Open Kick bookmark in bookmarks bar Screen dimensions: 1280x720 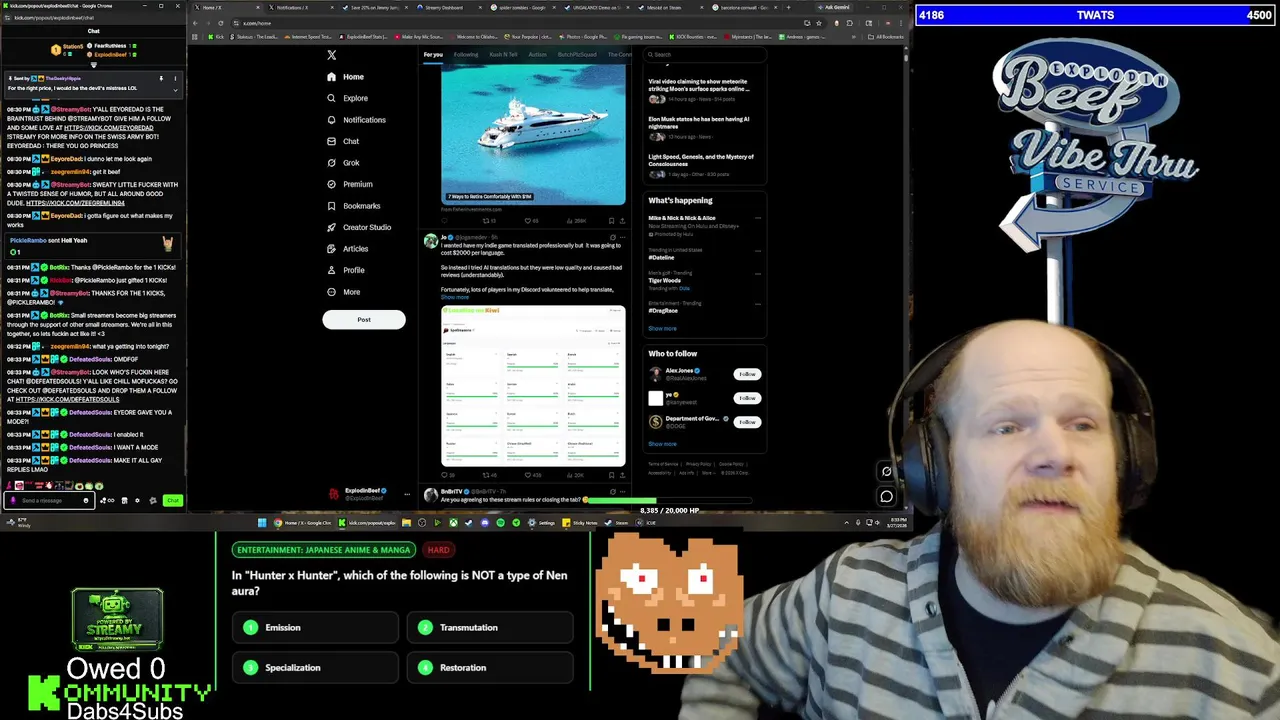pyautogui.click(x=217, y=37)
